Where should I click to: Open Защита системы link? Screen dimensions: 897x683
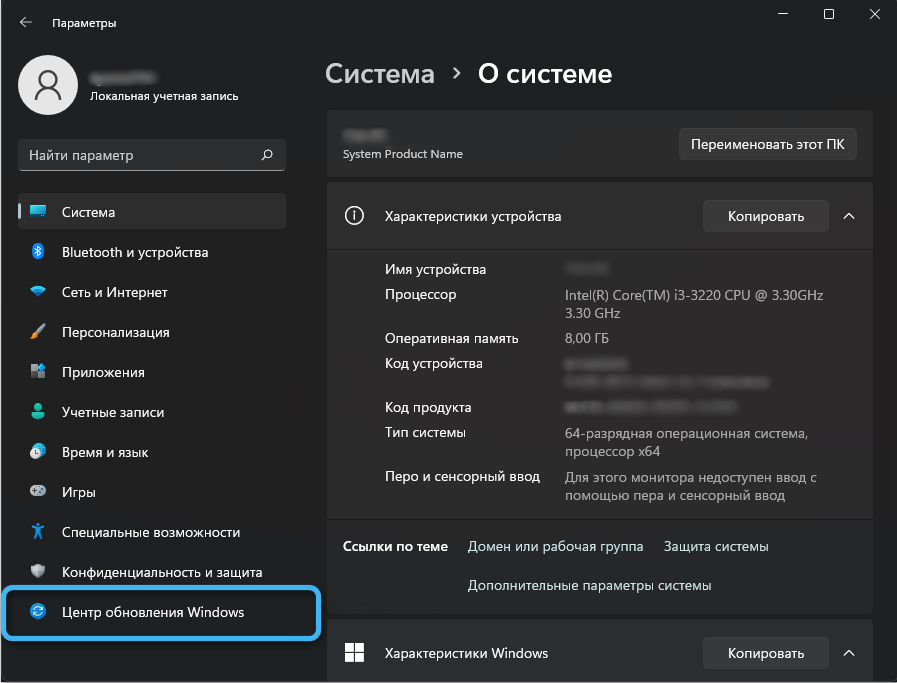[716, 546]
